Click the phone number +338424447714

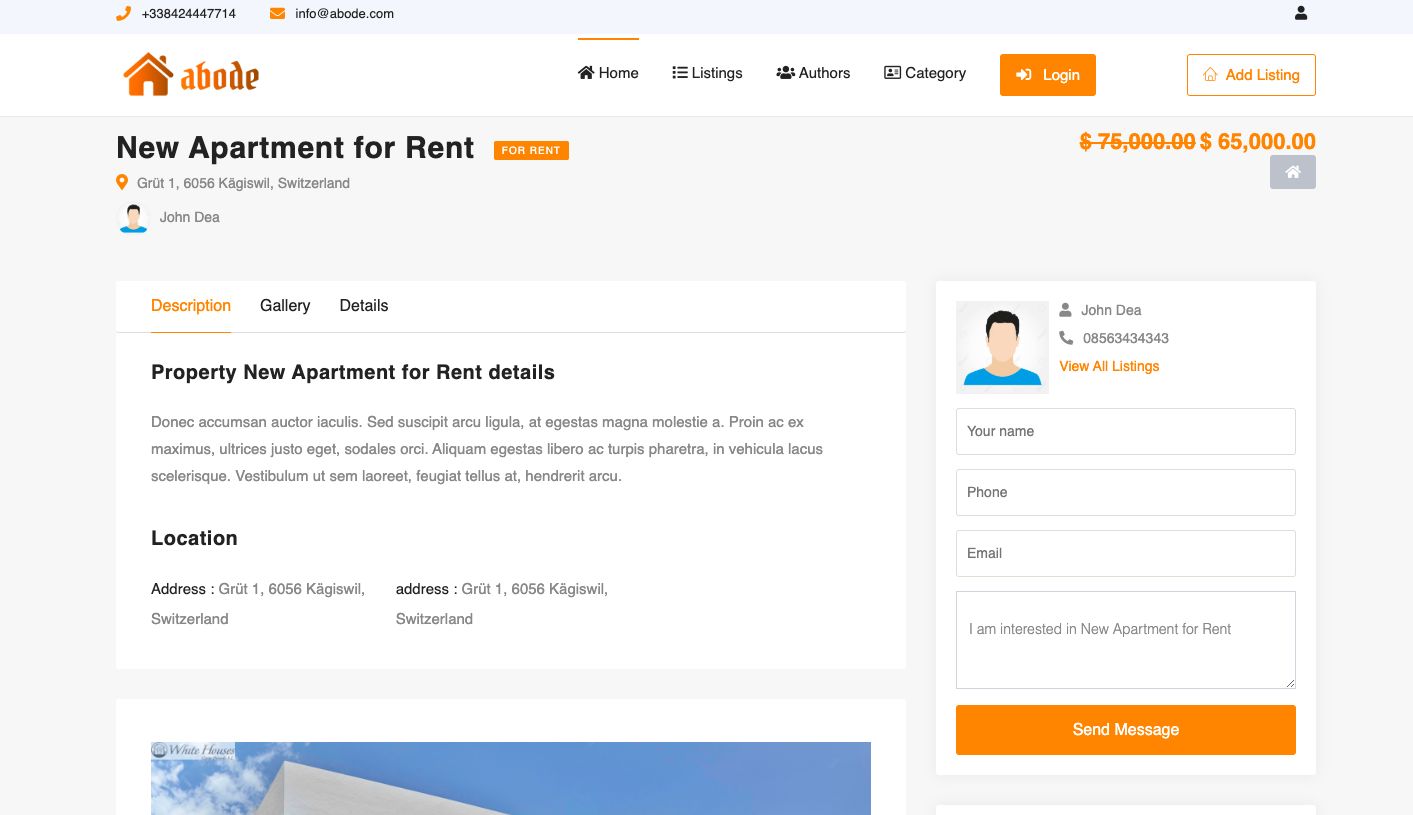[189, 14]
